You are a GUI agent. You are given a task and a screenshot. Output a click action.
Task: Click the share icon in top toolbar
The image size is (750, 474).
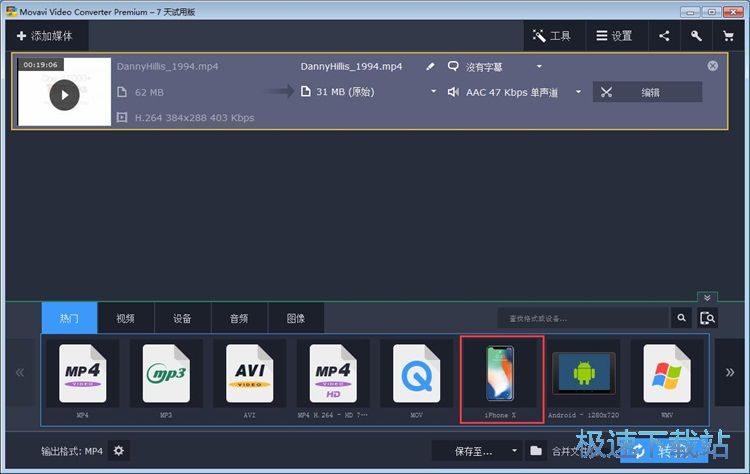pyautogui.click(x=664, y=36)
